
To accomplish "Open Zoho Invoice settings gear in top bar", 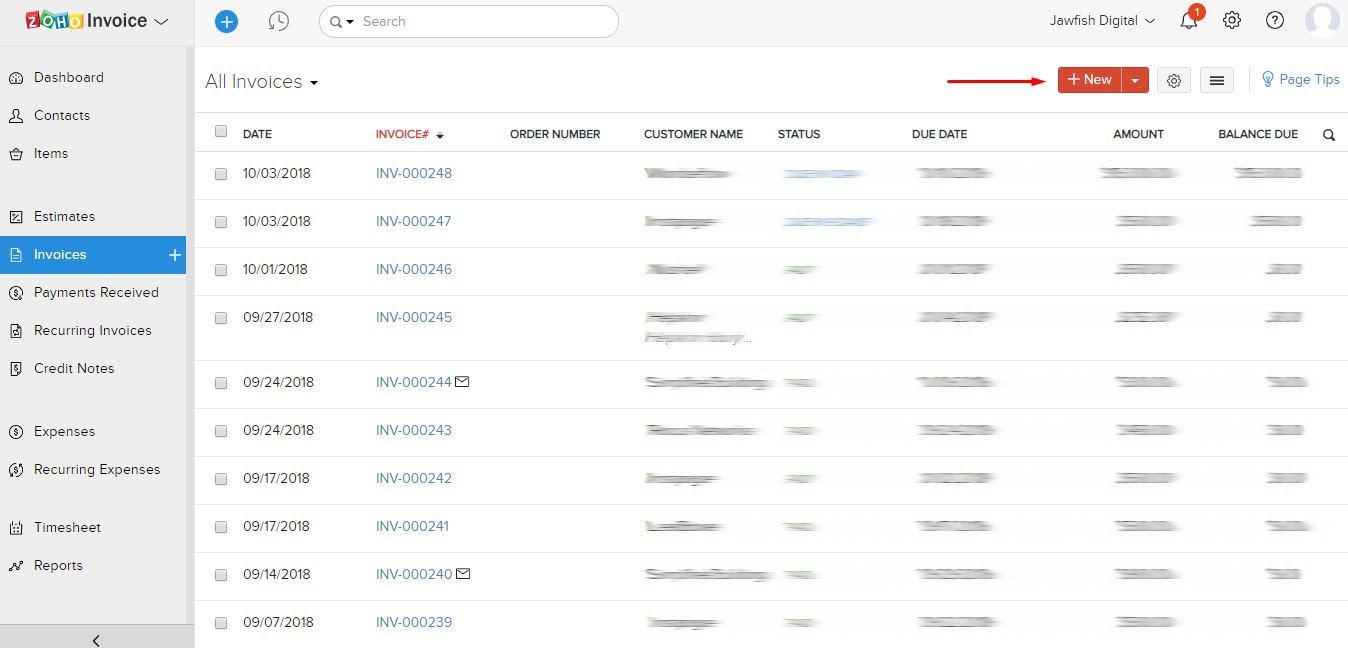I will 1232,19.
